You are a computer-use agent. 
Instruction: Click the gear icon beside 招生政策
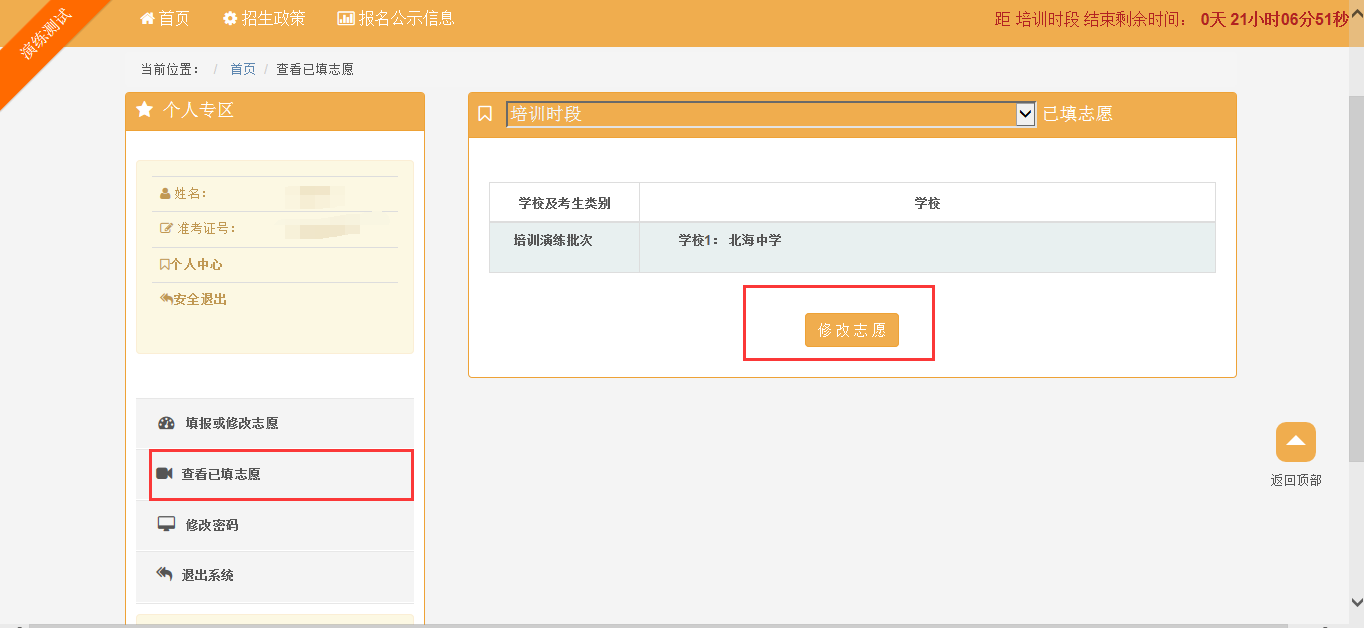(230, 18)
